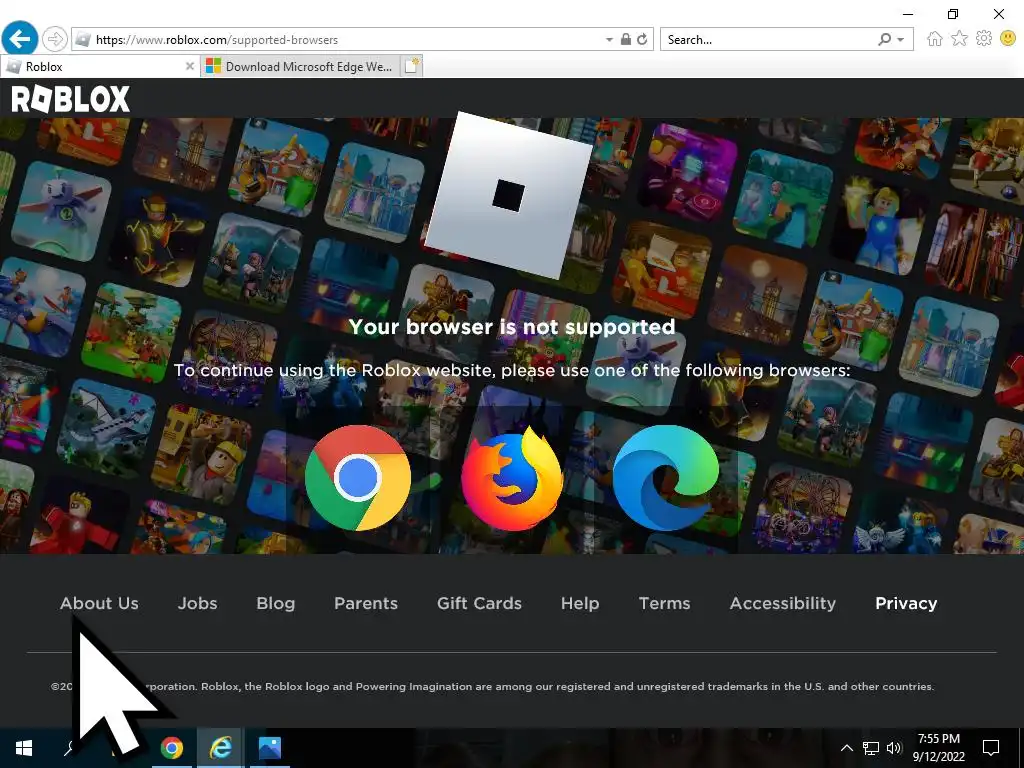Open the About Us link
The width and height of the screenshot is (1024, 768).
(x=99, y=603)
